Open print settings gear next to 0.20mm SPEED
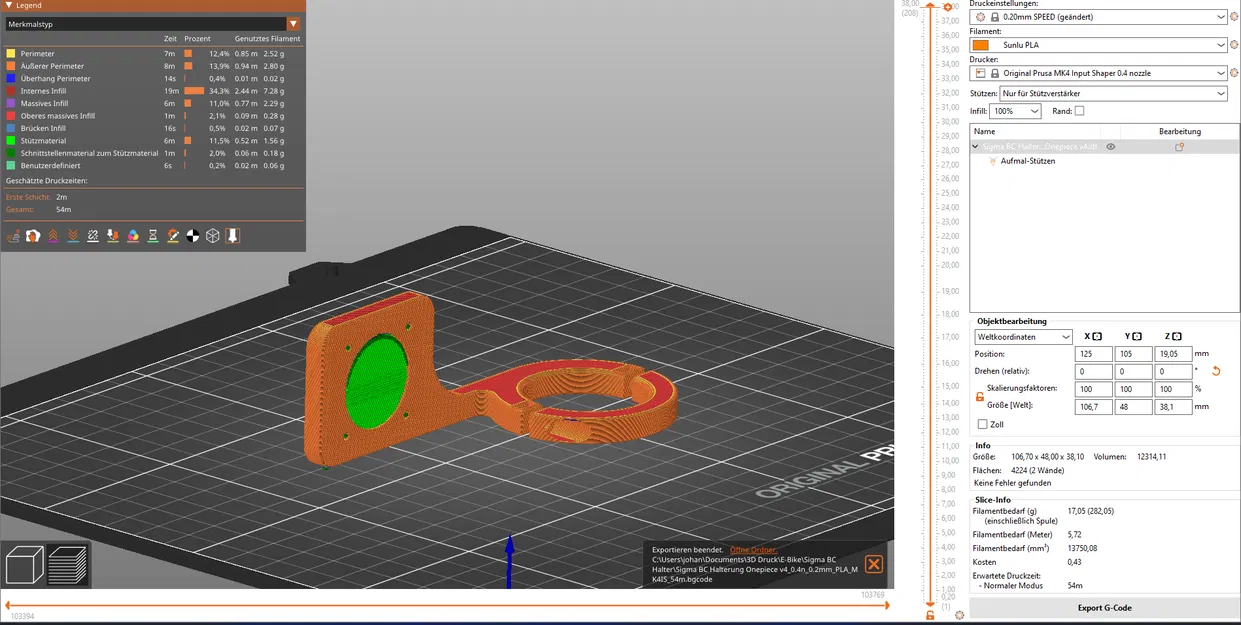 tap(1234, 17)
